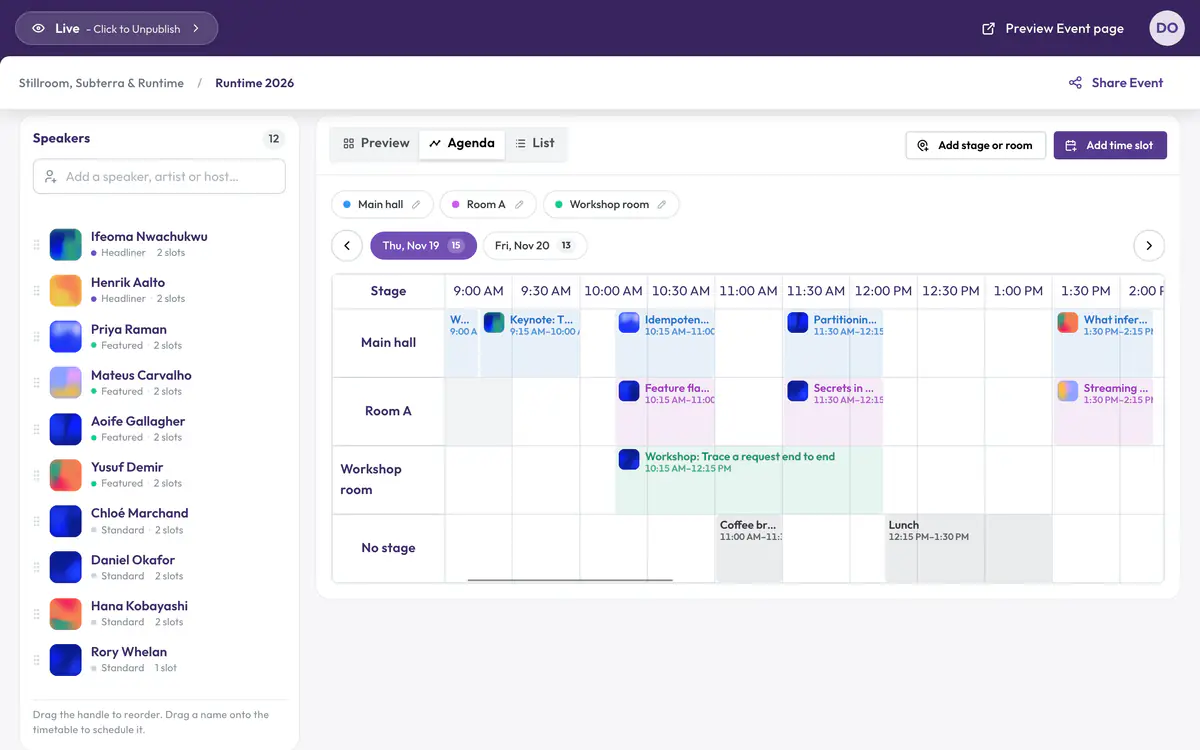The image size is (1200, 750).
Task: Click Ifeoma Nwachukwu's avatar thumbnail
Action: [x=66, y=244]
